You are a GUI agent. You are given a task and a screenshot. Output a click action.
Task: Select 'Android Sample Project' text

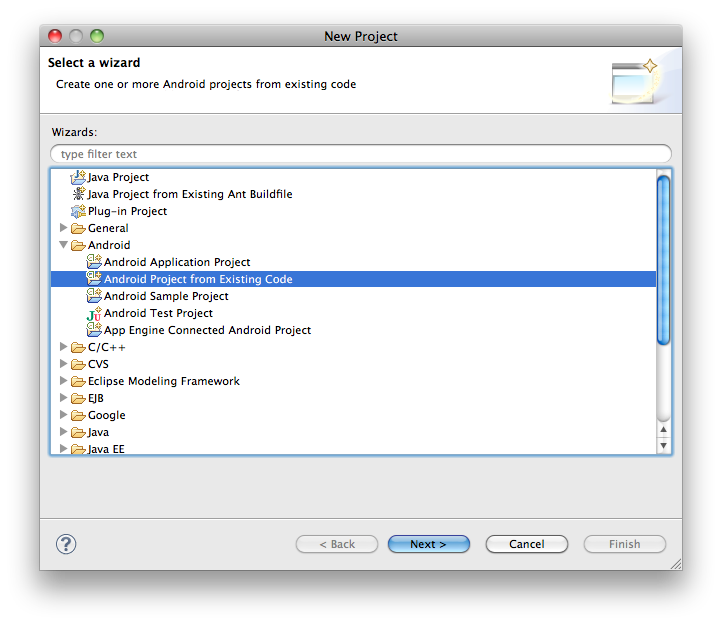(166, 296)
